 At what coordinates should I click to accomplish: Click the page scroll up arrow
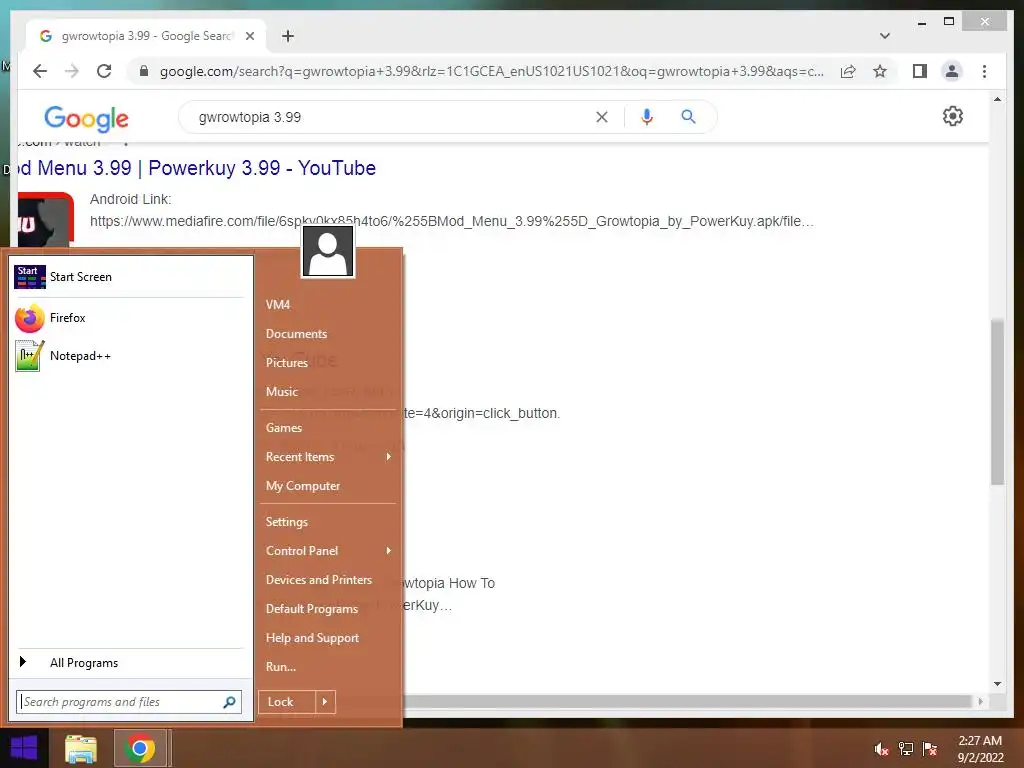pyautogui.click(x=997, y=100)
